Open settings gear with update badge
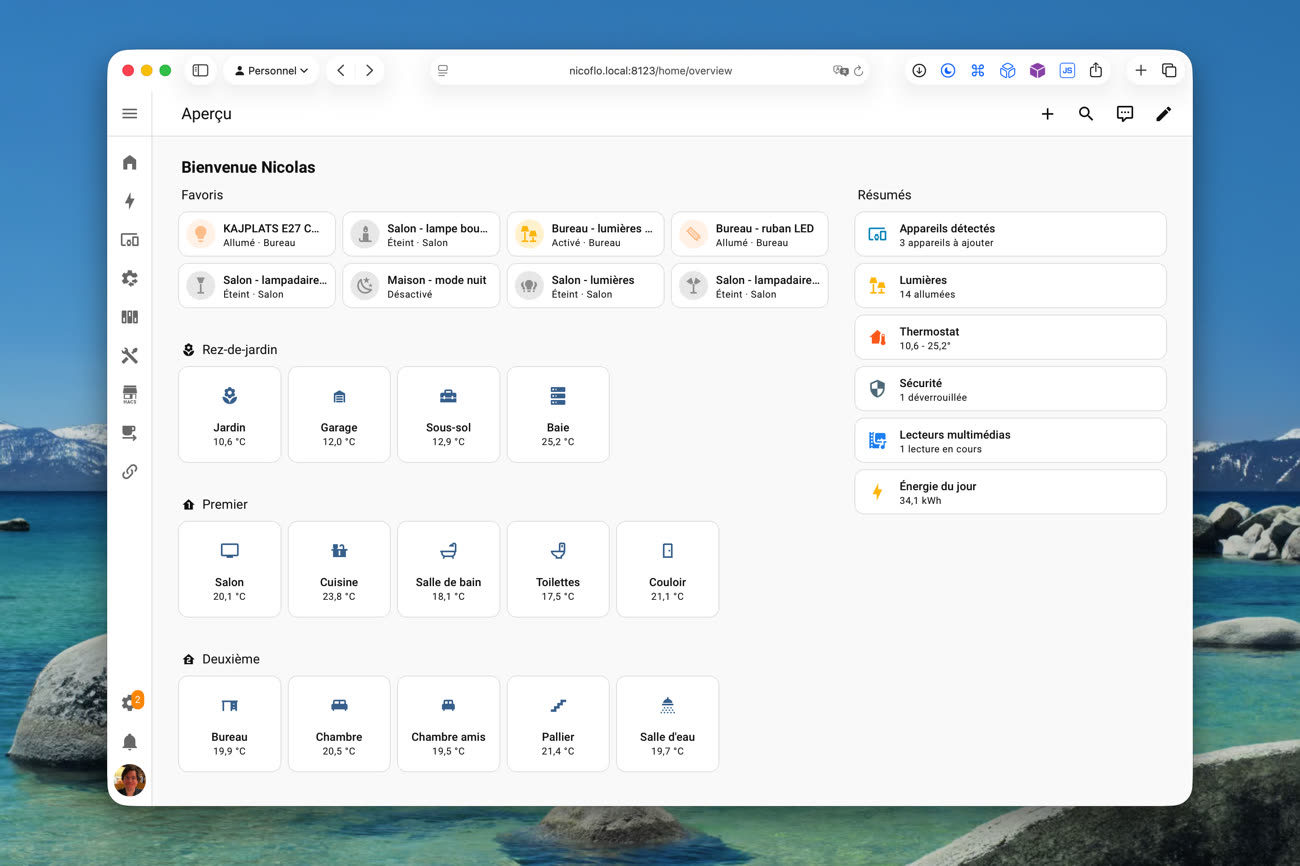The image size is (1300, 866). (x=129, y=703)
